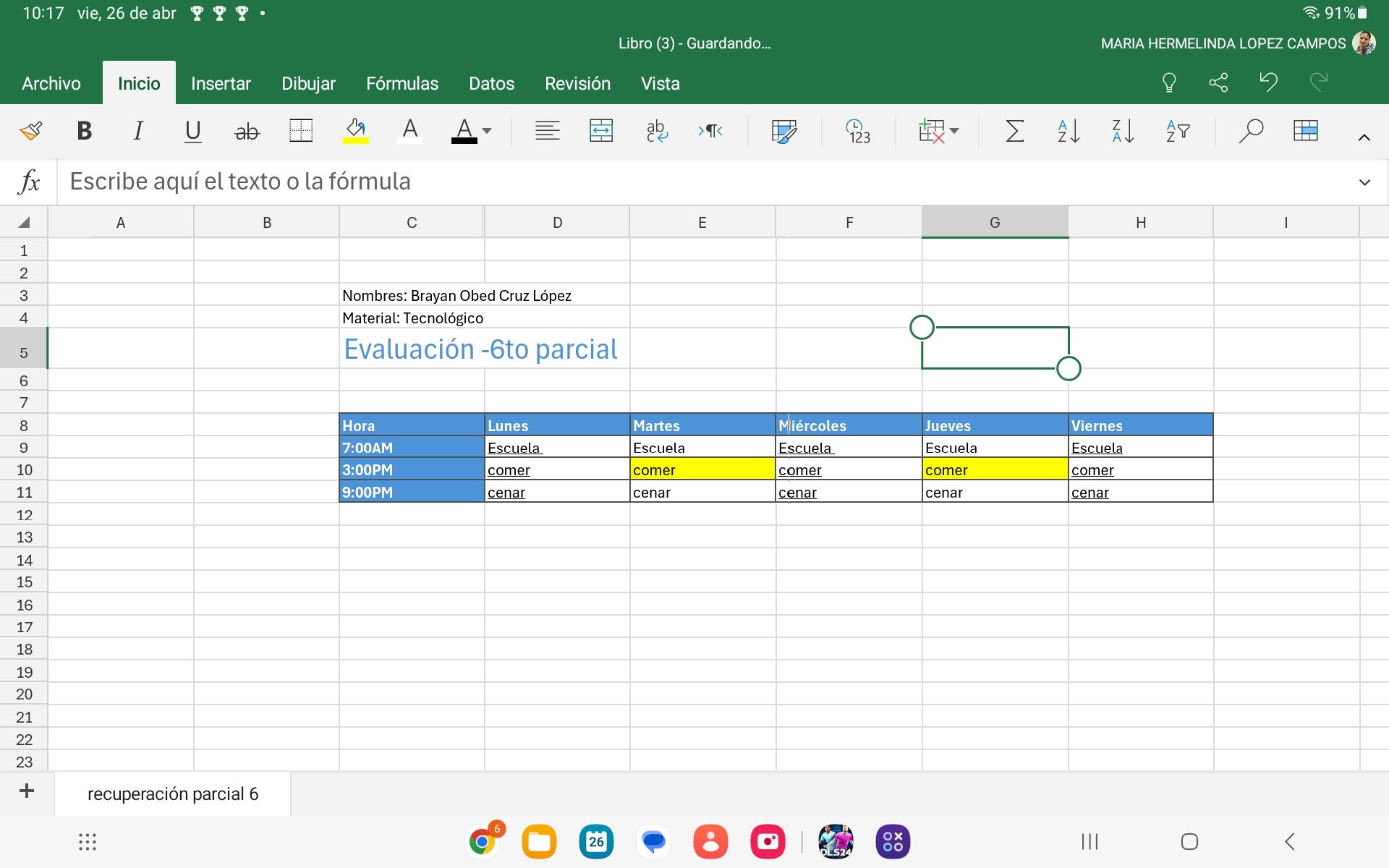This screenshot has width=1389, height=868.
Task: Undo the last action
Action: (x=1268, y=81)
